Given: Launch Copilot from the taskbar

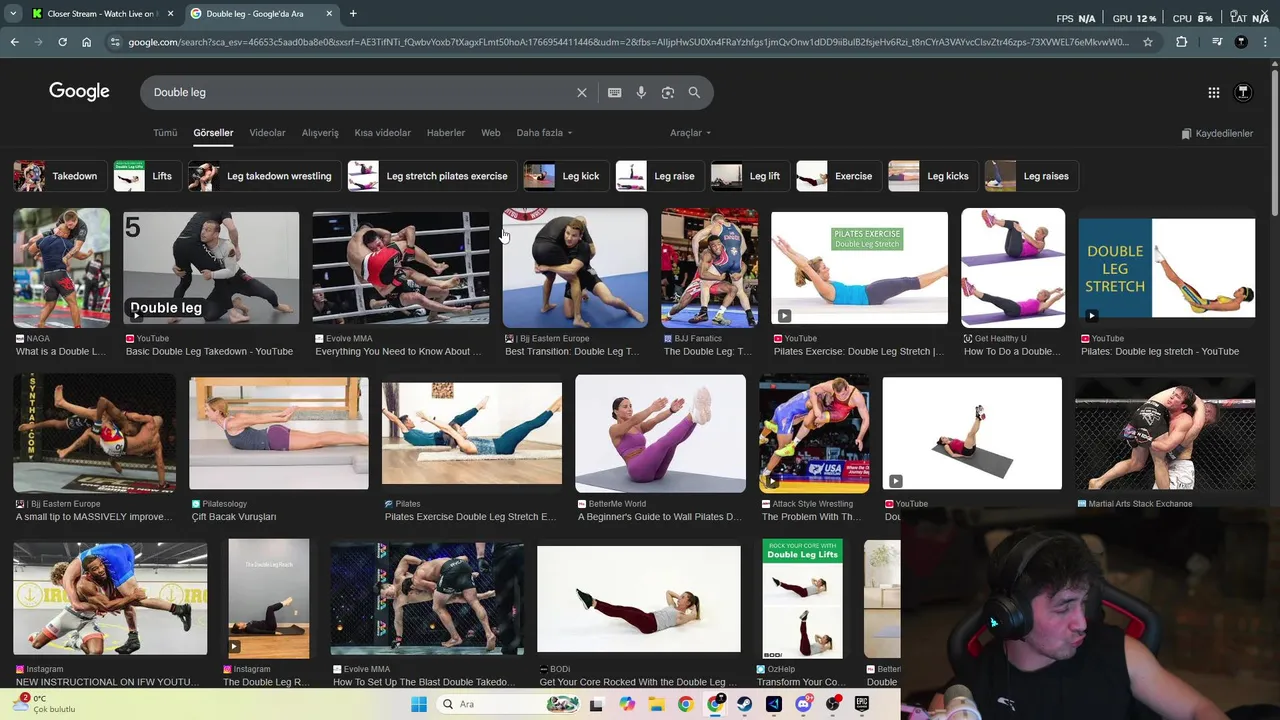Looking at the screenshot, I should [x=627, y=704].
